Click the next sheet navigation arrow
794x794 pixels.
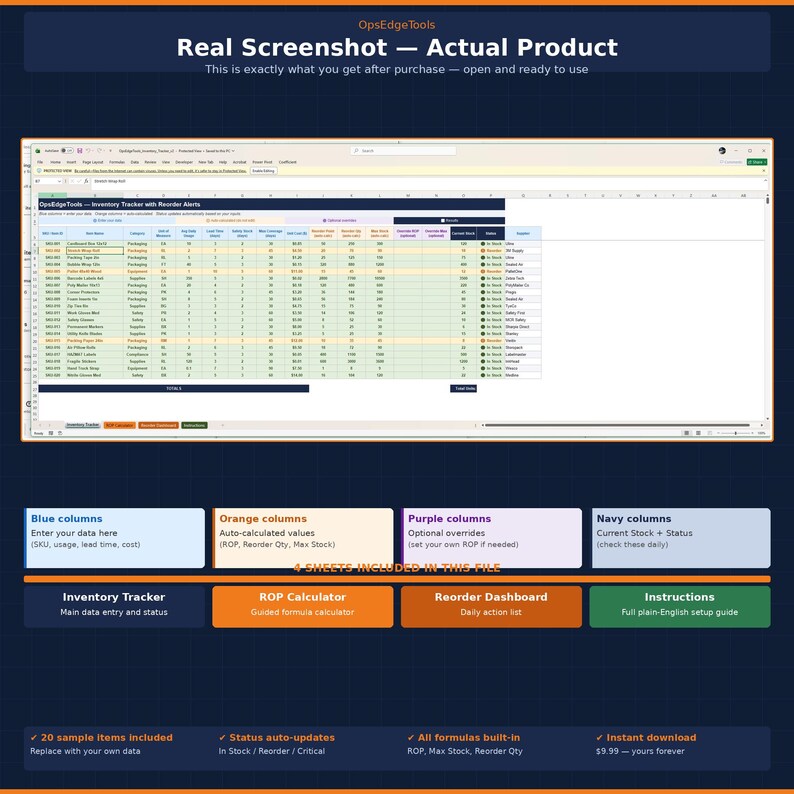(x=50, y=425)
